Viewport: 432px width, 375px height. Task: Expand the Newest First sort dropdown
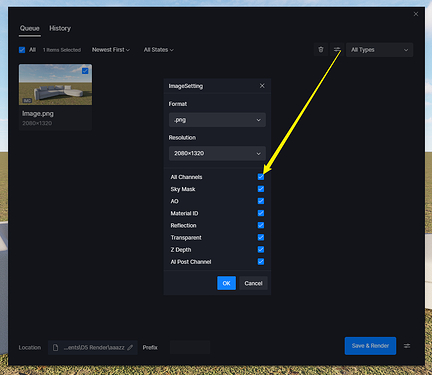tap(111, 50)
